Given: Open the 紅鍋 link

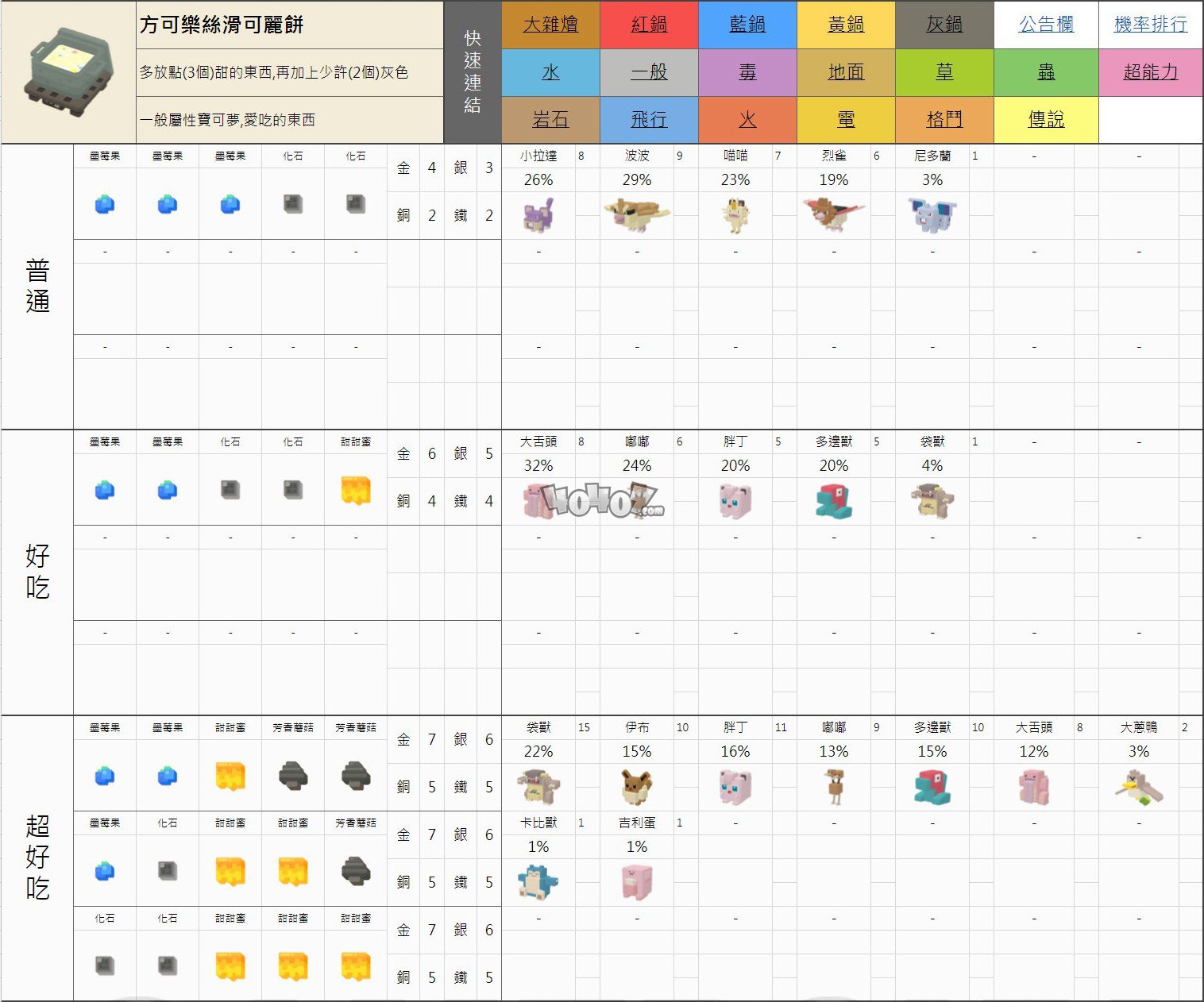Looking at the screenshot, I should [649, 25].
